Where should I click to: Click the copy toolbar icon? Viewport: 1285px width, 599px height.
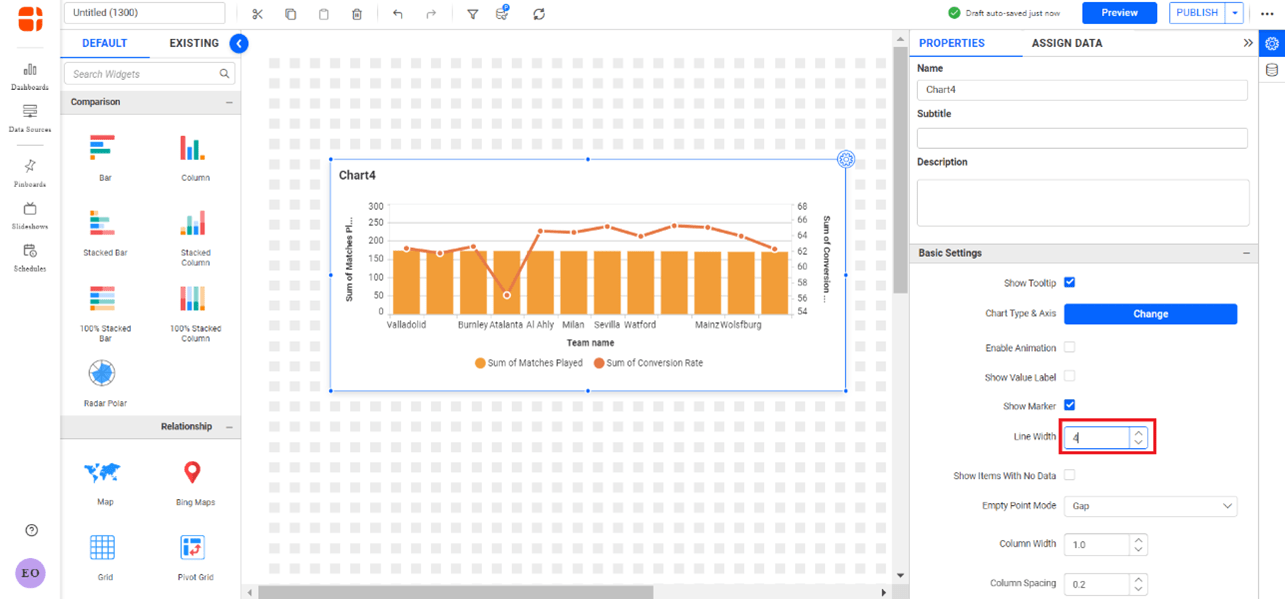coord(290,14)
